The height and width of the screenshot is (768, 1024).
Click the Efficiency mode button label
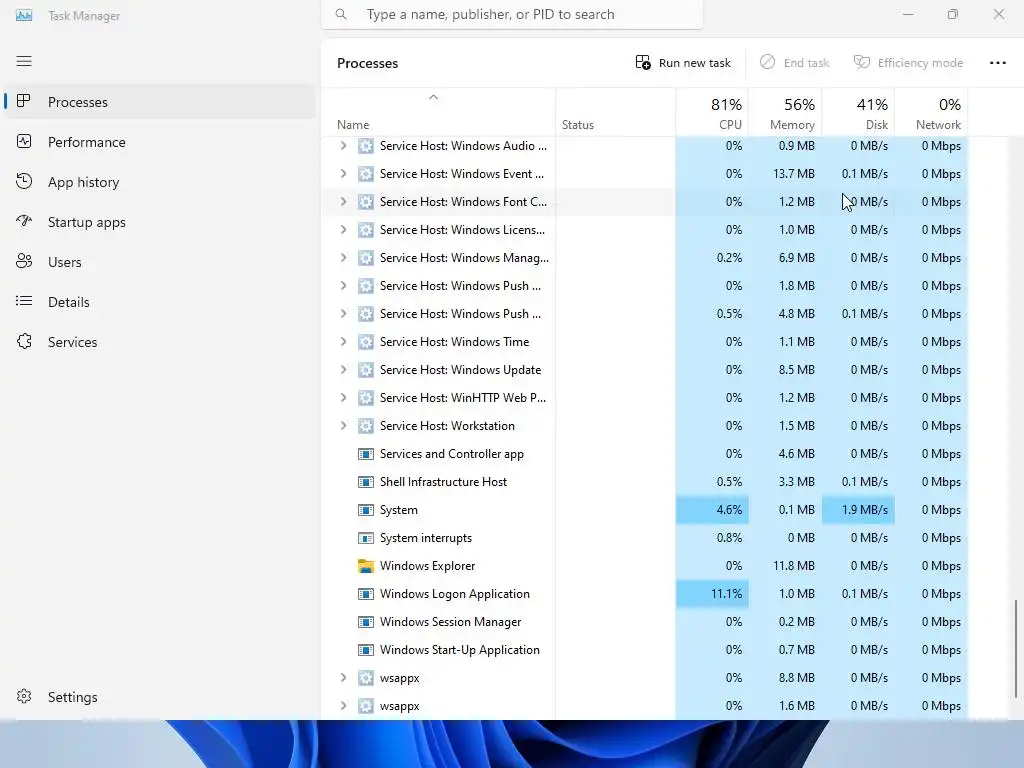[920, 63]
